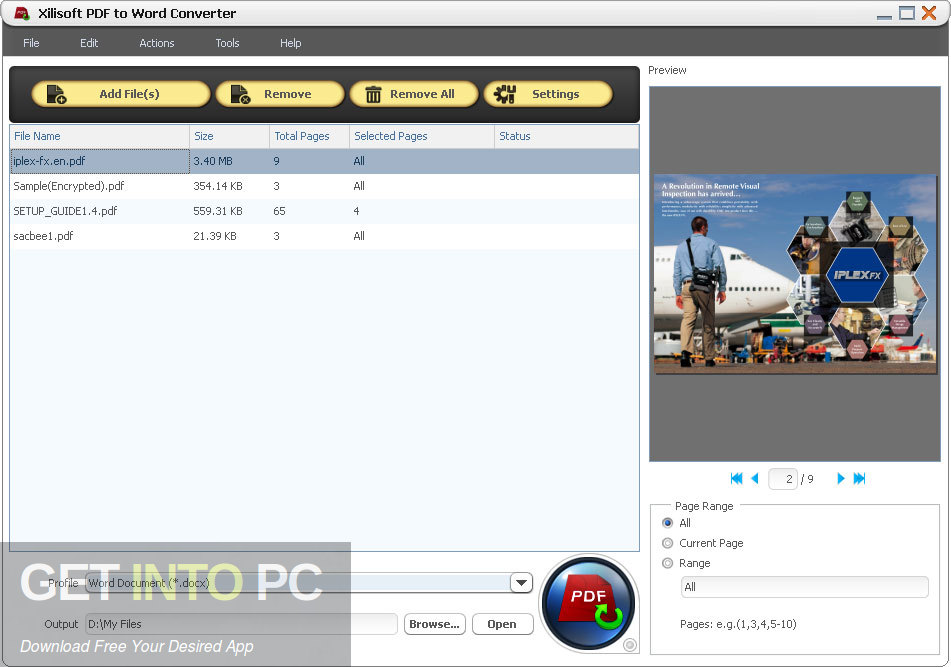
Task: Click the 3.40 MB size cell
Action: click(x=213, y=161)
